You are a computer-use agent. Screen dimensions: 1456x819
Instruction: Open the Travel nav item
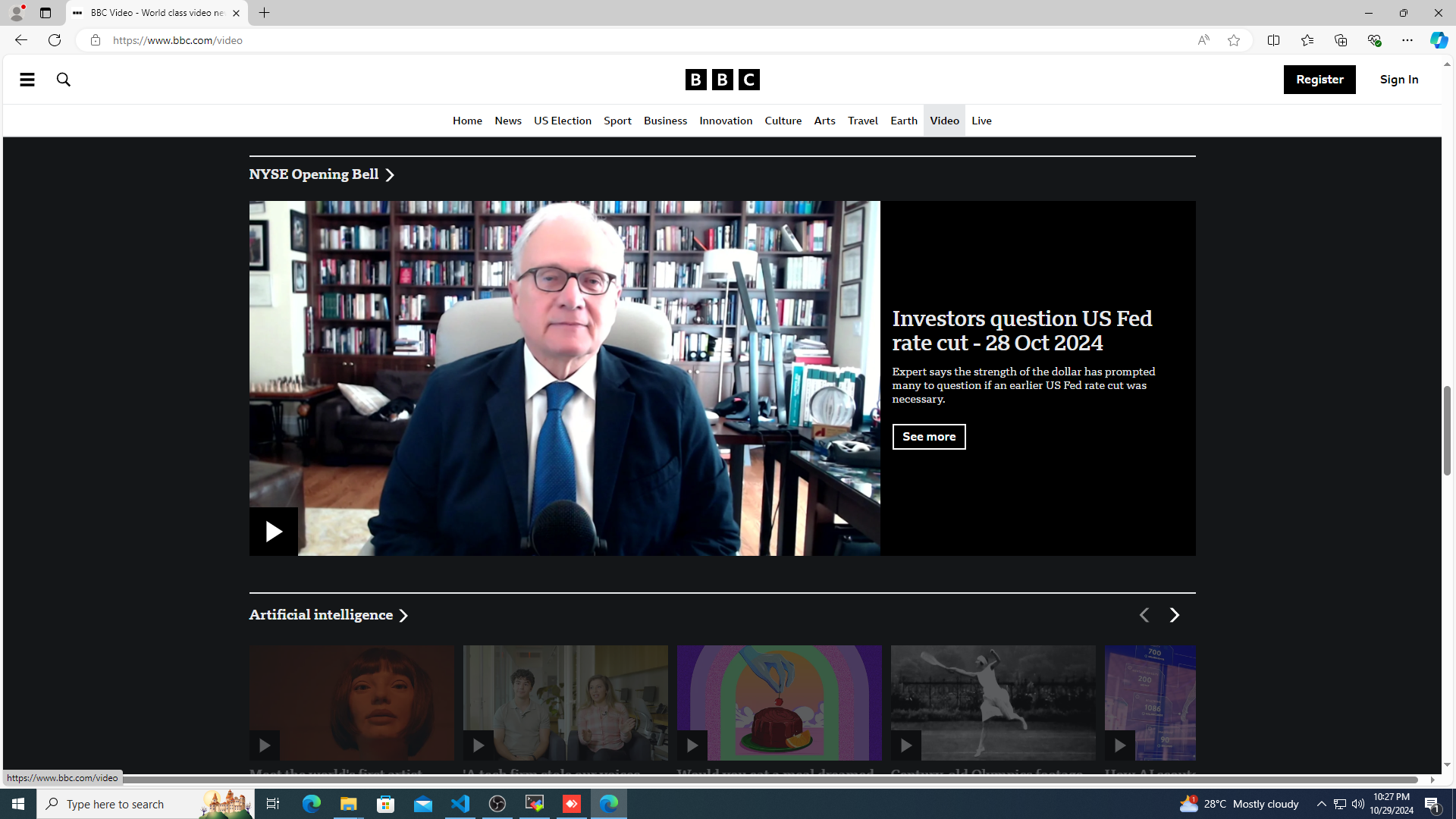[x=863, y=121]
